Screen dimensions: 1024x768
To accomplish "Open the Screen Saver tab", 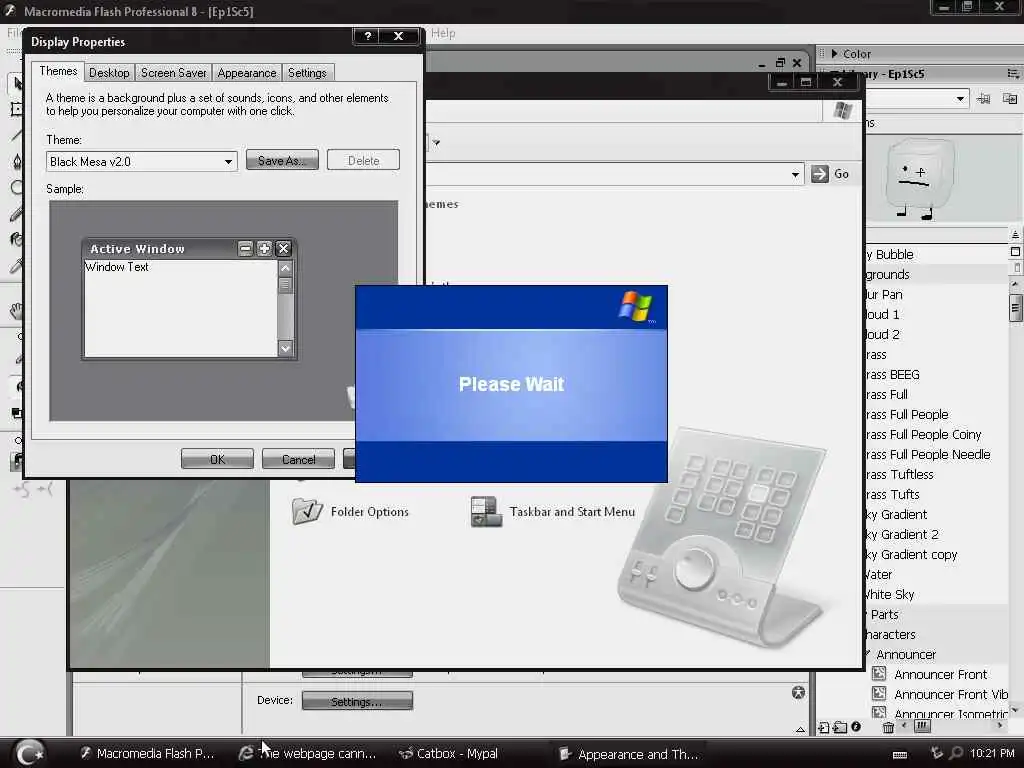I will tap(173, 72).
